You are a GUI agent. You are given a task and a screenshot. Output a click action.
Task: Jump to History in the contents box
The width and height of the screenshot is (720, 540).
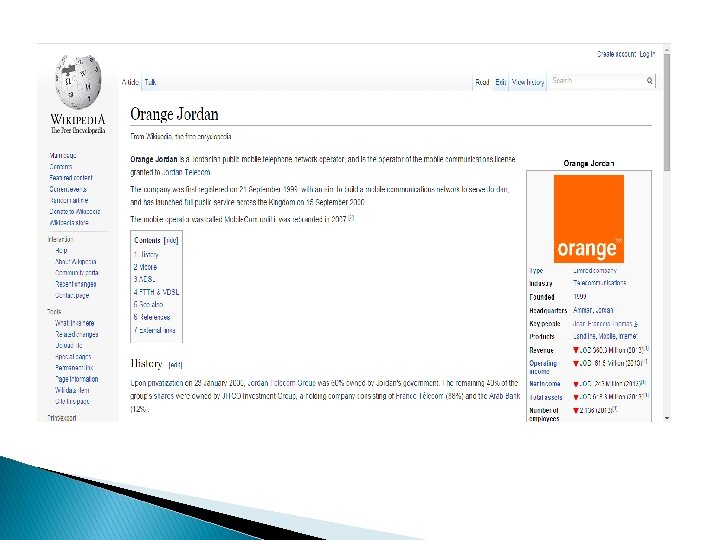[x=146, y=254]
